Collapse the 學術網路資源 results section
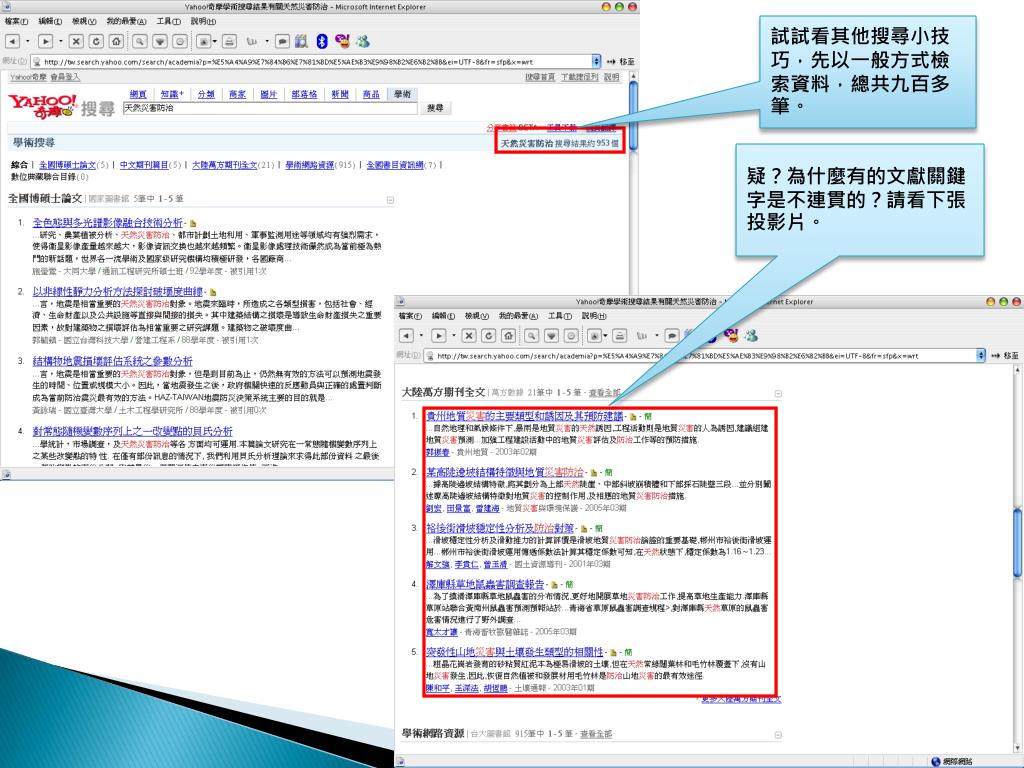 (778, 735)
